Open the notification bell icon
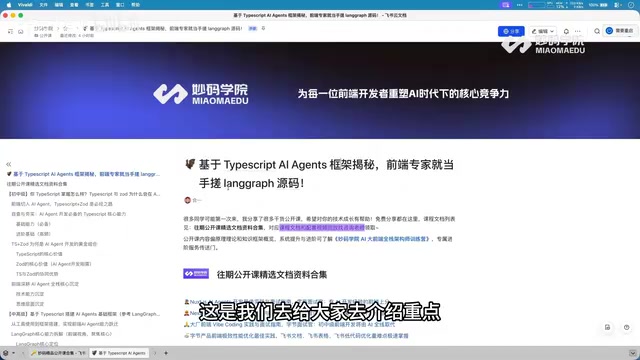 click(566, 31)
